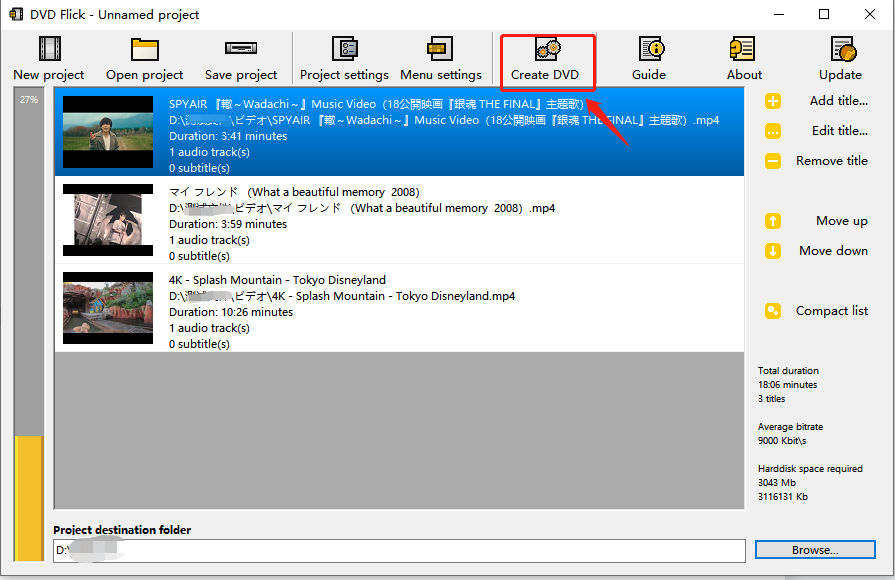Open Menu settings icon

tap(440, 49)
